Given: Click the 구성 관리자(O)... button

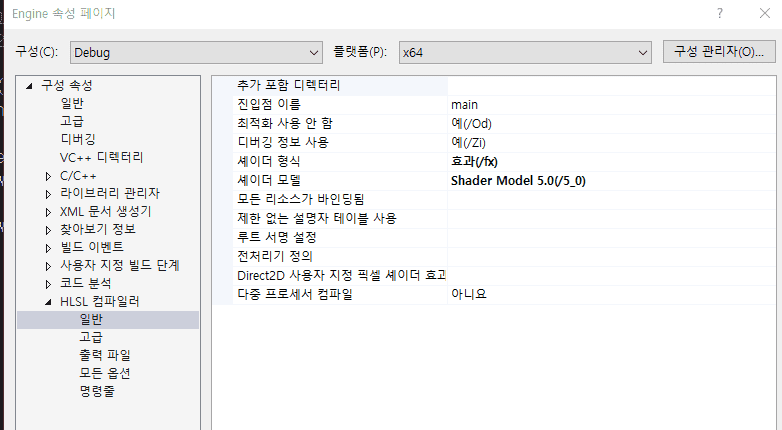Looking at the screenshot, I should coord(719,51).
